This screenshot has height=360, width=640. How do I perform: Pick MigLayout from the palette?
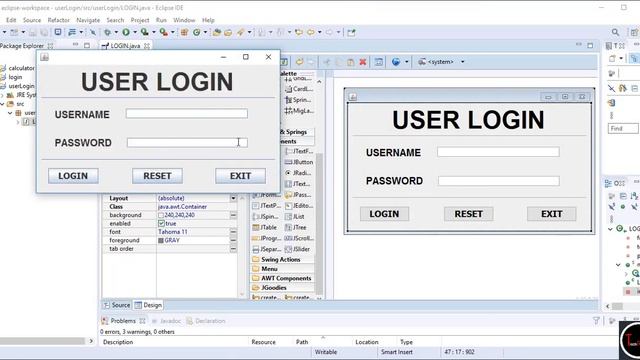pos(299,111)
